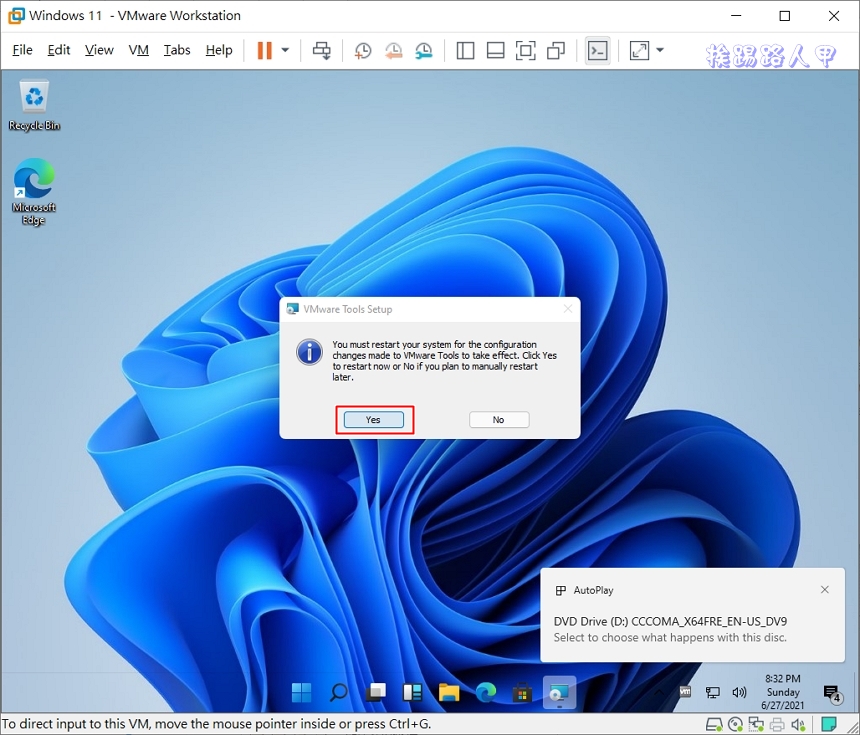Open the Snapshot Manager
This screenshot has width=860, height=735.
point(423,49)
